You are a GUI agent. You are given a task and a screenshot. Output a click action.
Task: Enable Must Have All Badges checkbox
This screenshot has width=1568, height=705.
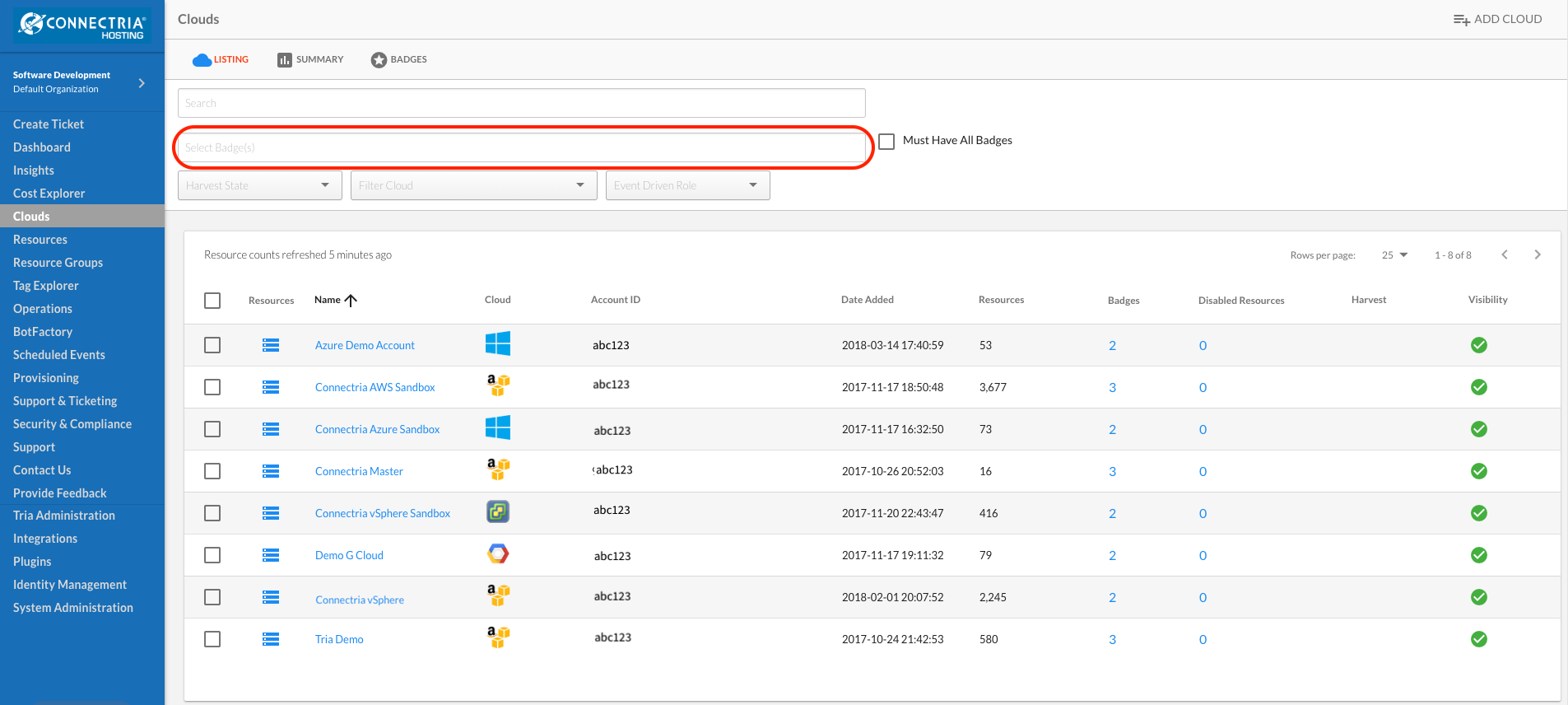(886, 142)
